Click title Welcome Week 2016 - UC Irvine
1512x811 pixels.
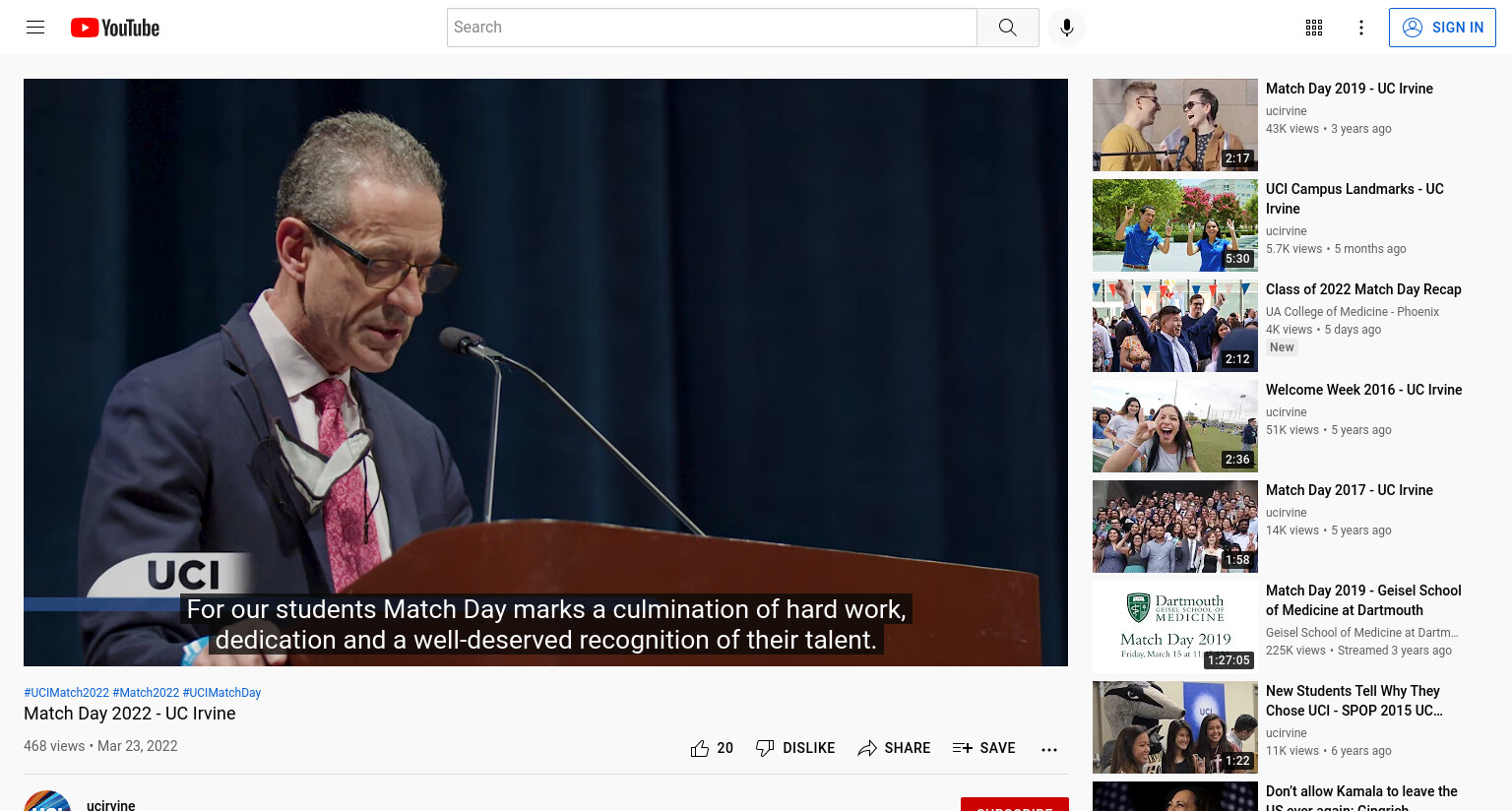1363,390
